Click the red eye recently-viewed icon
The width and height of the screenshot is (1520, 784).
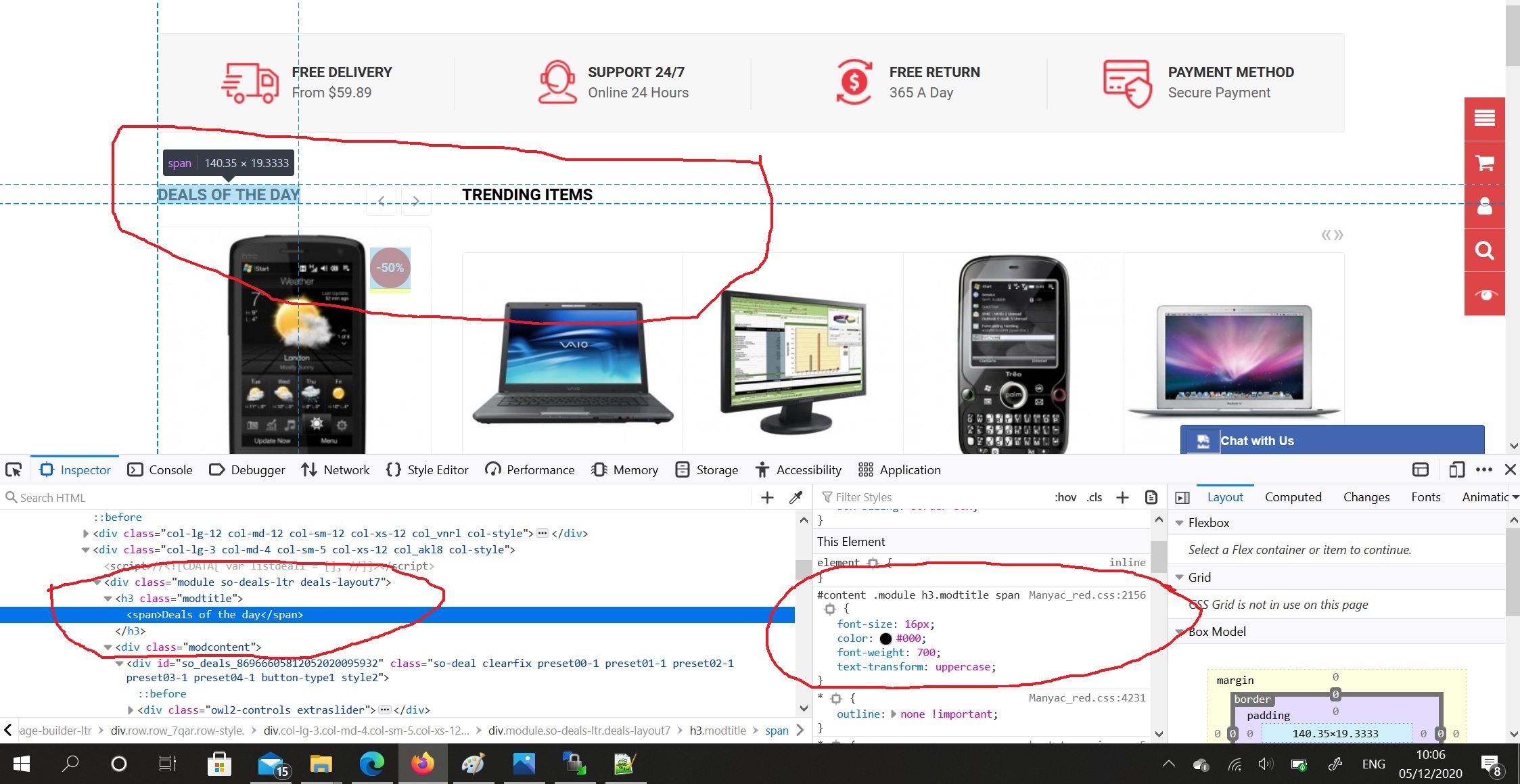[x=1485, y=294]
